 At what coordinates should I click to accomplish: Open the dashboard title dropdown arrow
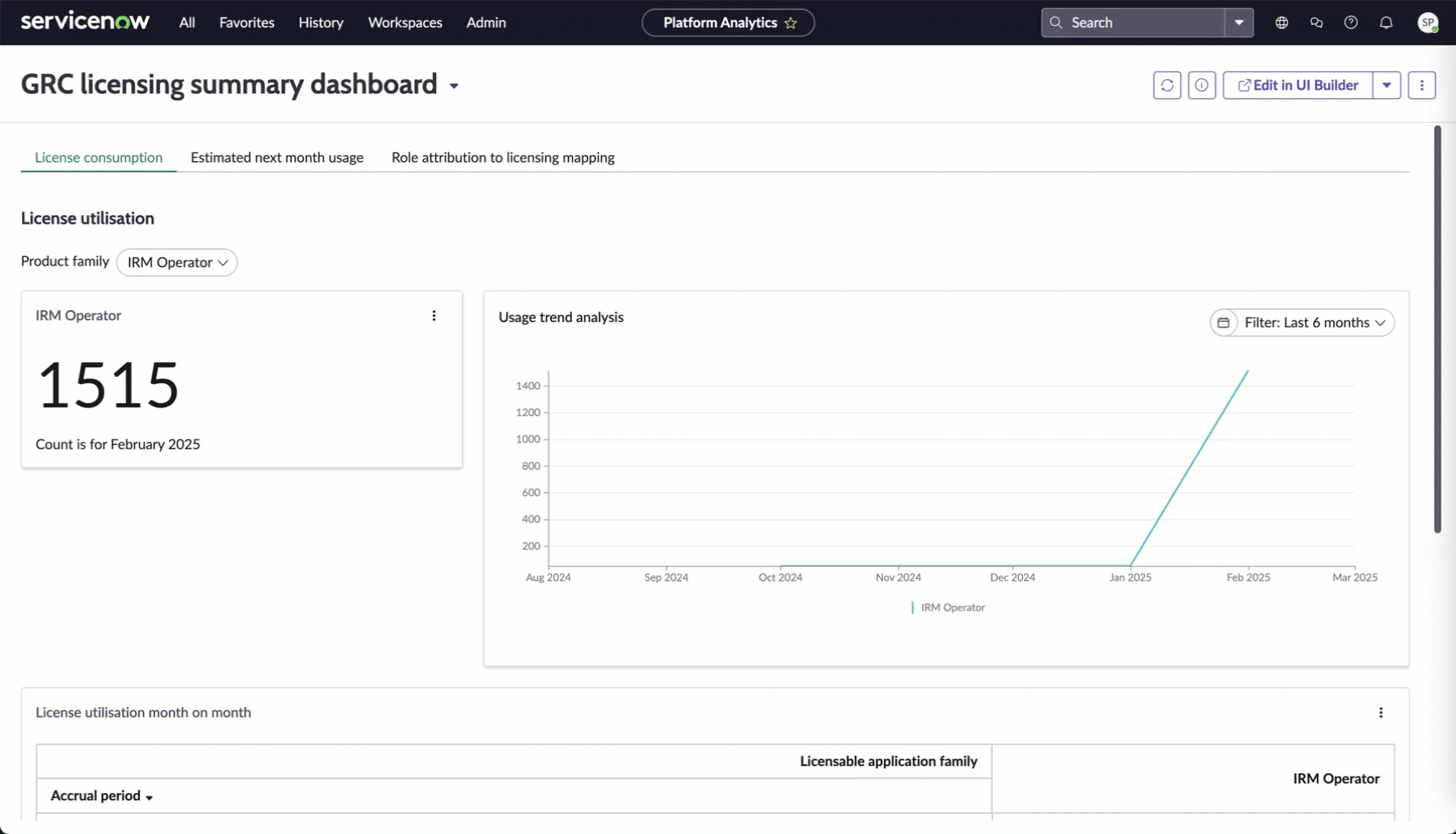[x=454, y=86]
